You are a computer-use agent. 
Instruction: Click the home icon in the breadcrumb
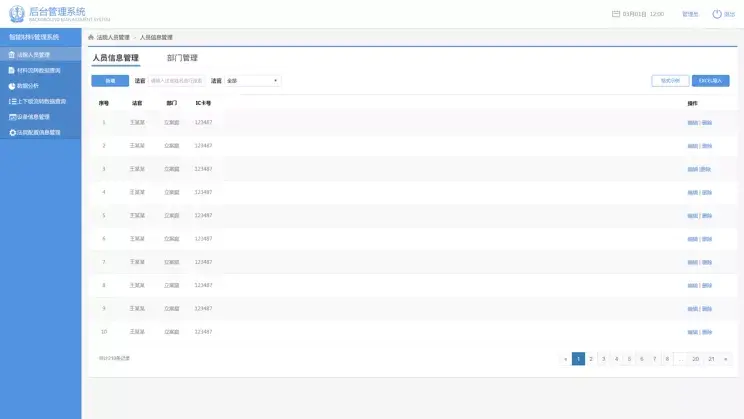point(91,36)
